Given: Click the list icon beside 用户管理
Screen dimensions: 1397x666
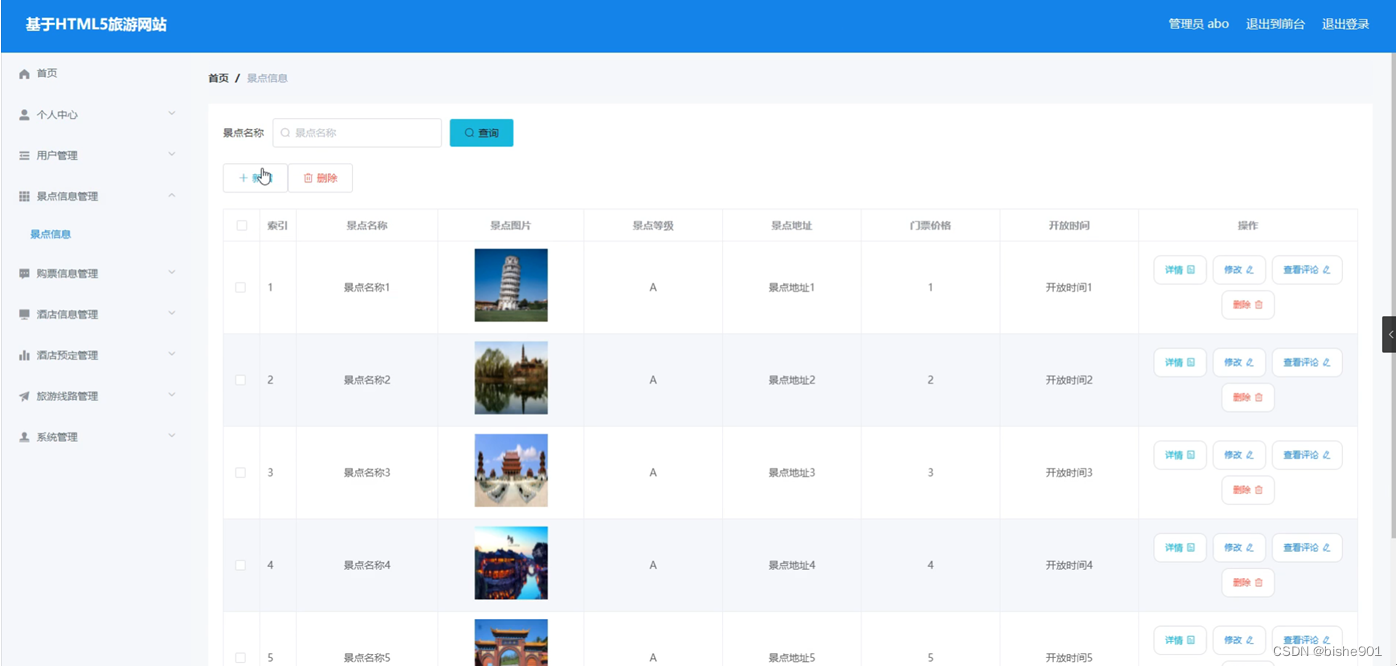Looking at the screenshot, I should point(24,156).
